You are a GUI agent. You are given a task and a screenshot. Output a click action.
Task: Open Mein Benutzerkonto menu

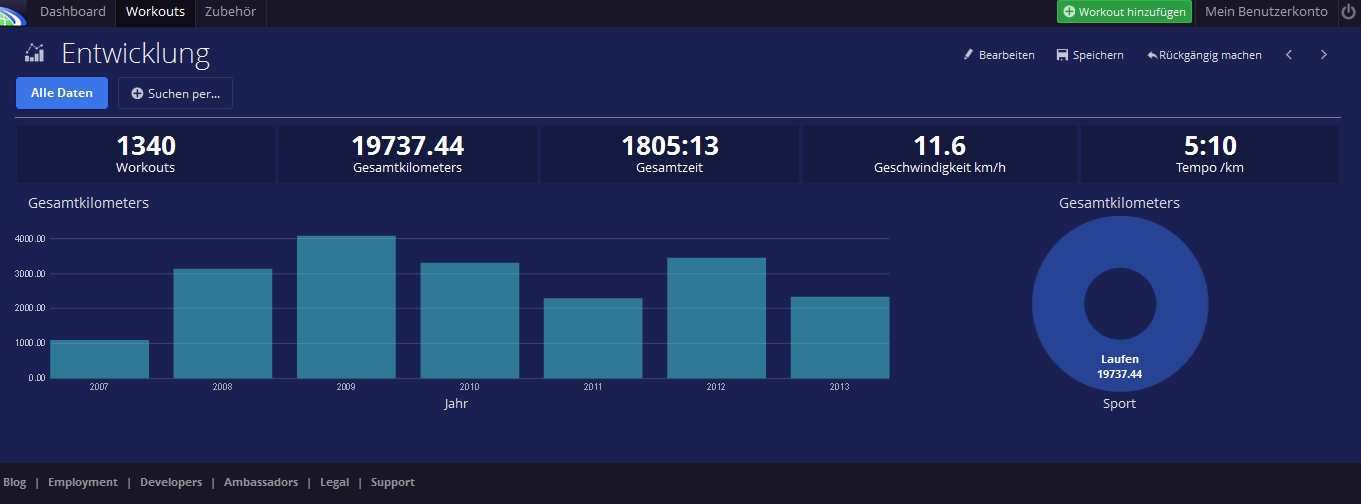coord(1266,12)
